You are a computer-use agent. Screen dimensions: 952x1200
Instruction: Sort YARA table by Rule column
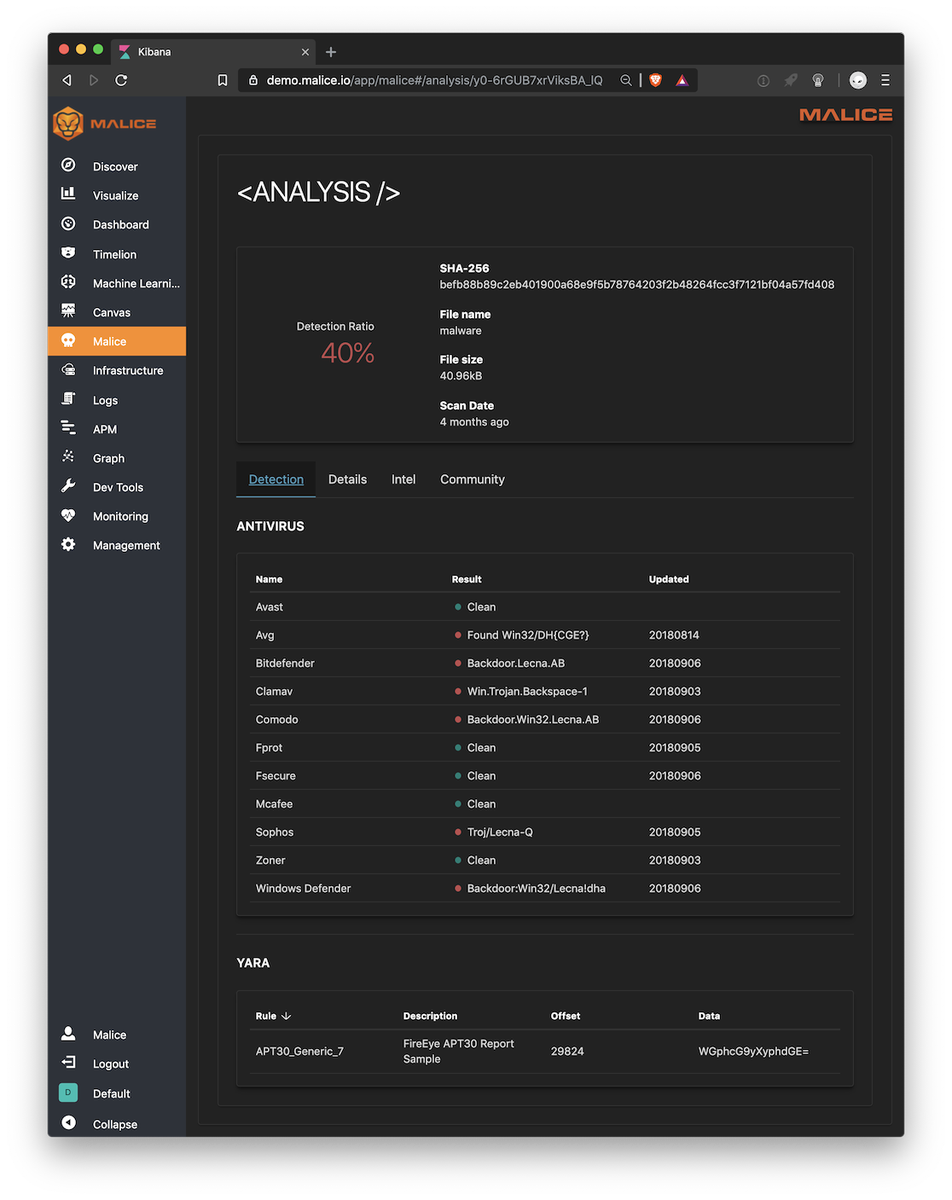[273, 1016]
